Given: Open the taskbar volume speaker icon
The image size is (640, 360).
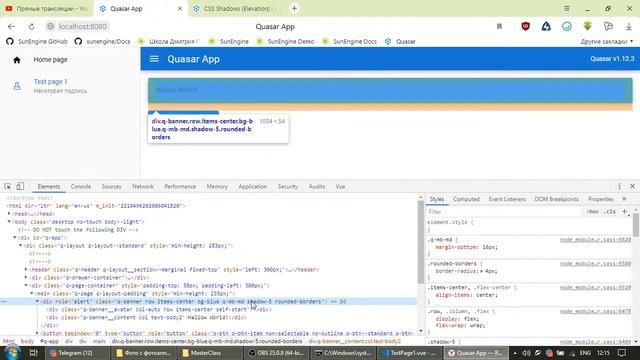Looking at the screenshot, I should click(526, 353).
